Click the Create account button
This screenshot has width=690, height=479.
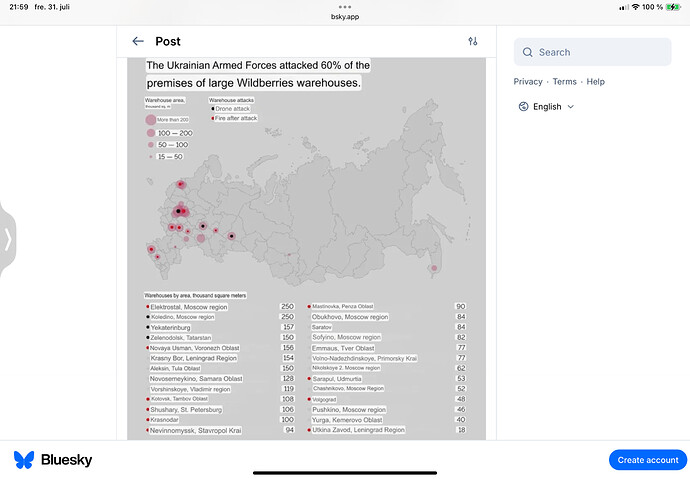coord(647,460)
